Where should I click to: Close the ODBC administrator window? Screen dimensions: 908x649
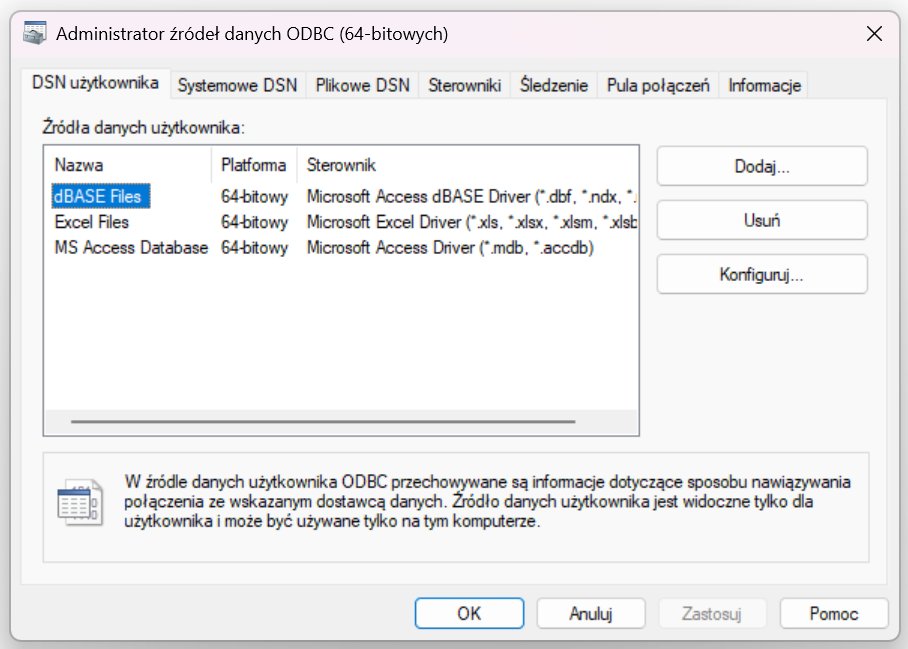(x=874, y=34)
